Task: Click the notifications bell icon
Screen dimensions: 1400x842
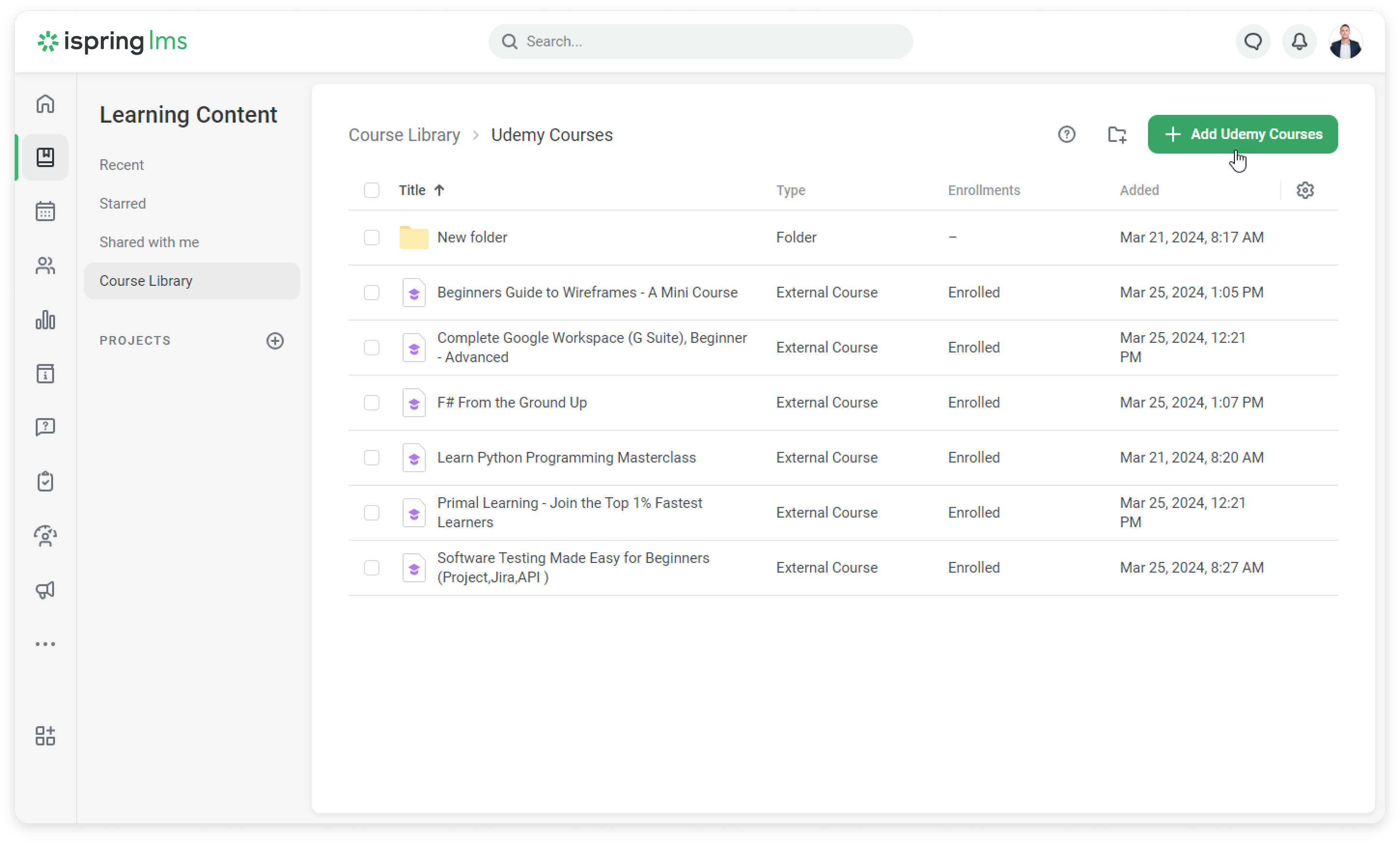Action: pos(1299,42)
